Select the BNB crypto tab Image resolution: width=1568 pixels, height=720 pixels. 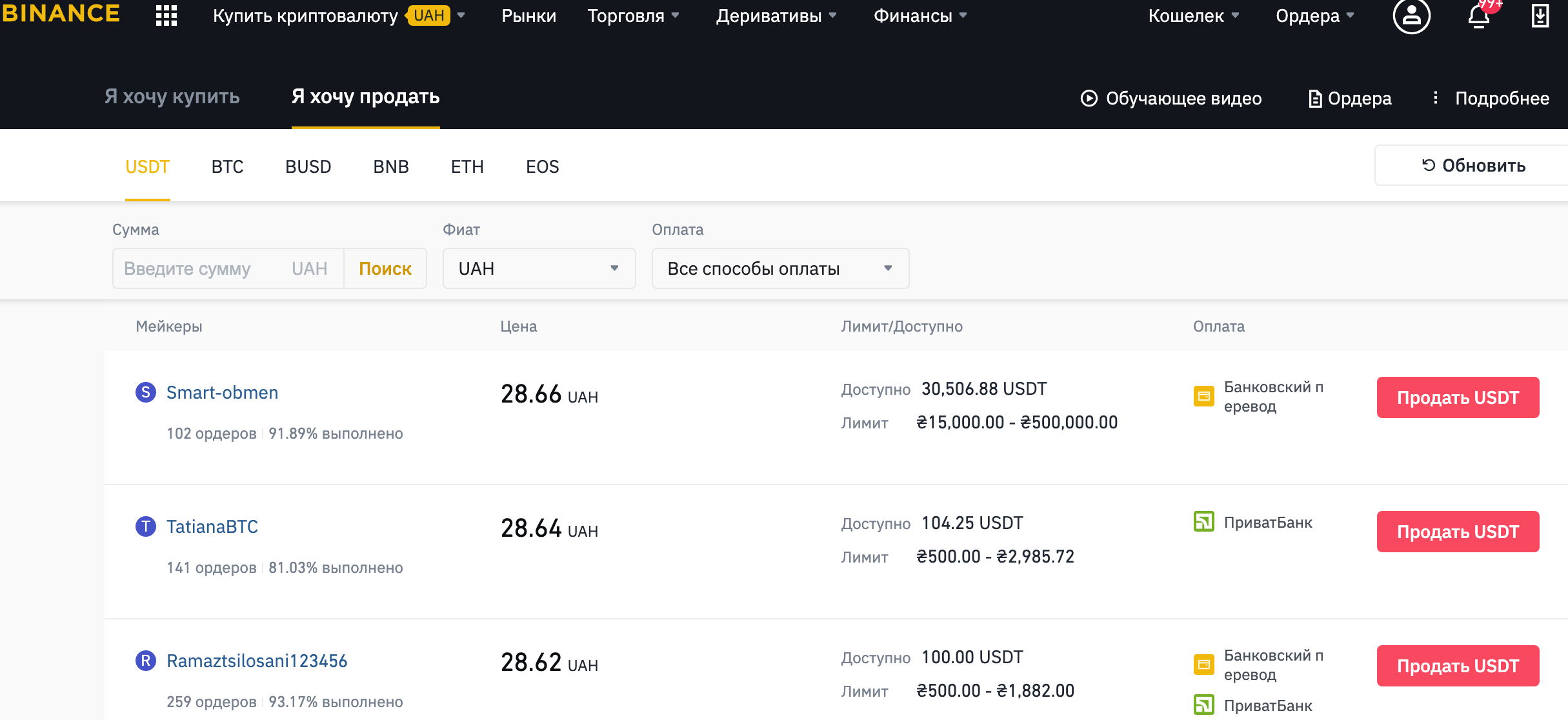click(391, 167)
